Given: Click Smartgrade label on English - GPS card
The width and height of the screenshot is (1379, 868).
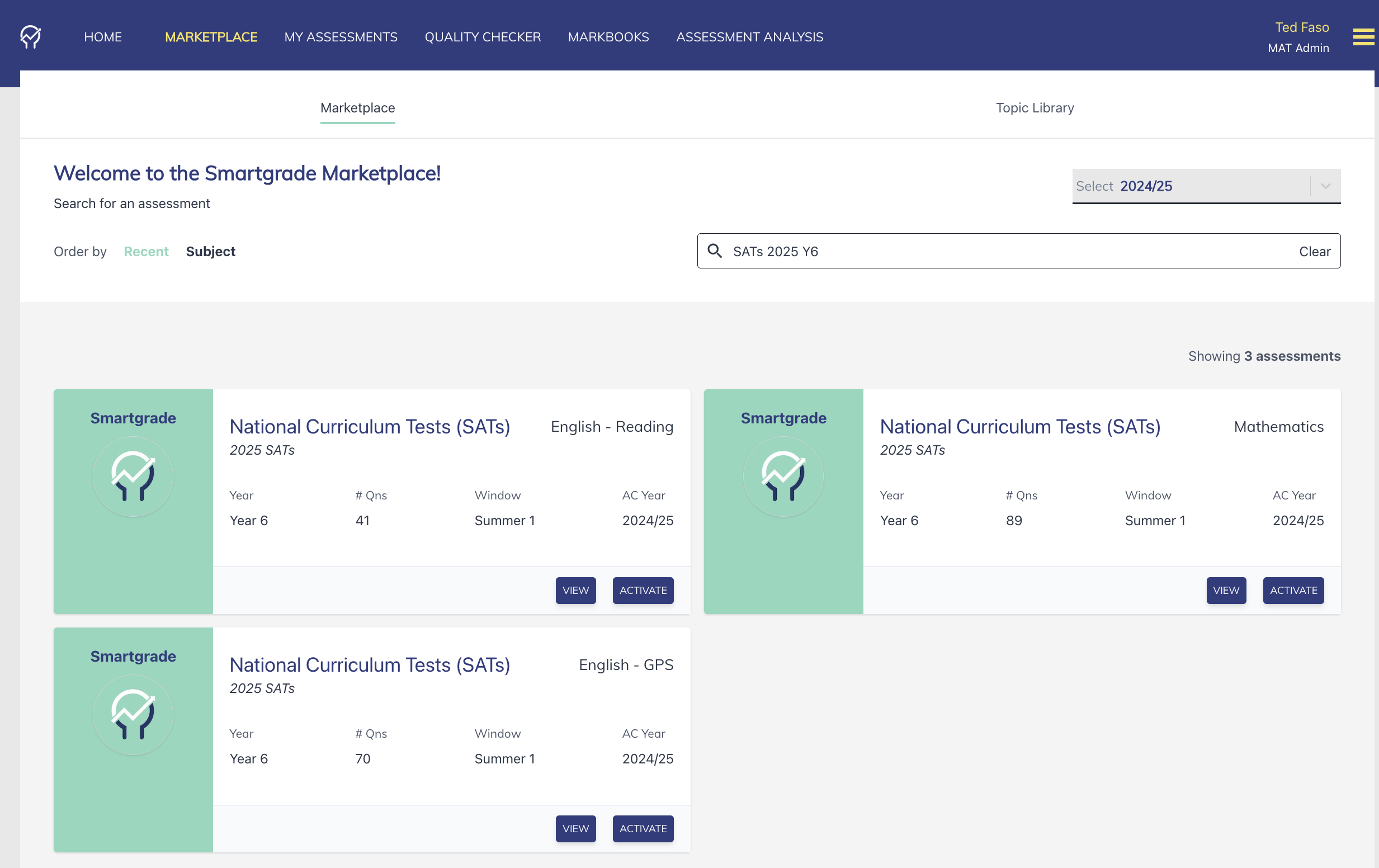Looking at the screenshot, I should click(x=133, y=656).
